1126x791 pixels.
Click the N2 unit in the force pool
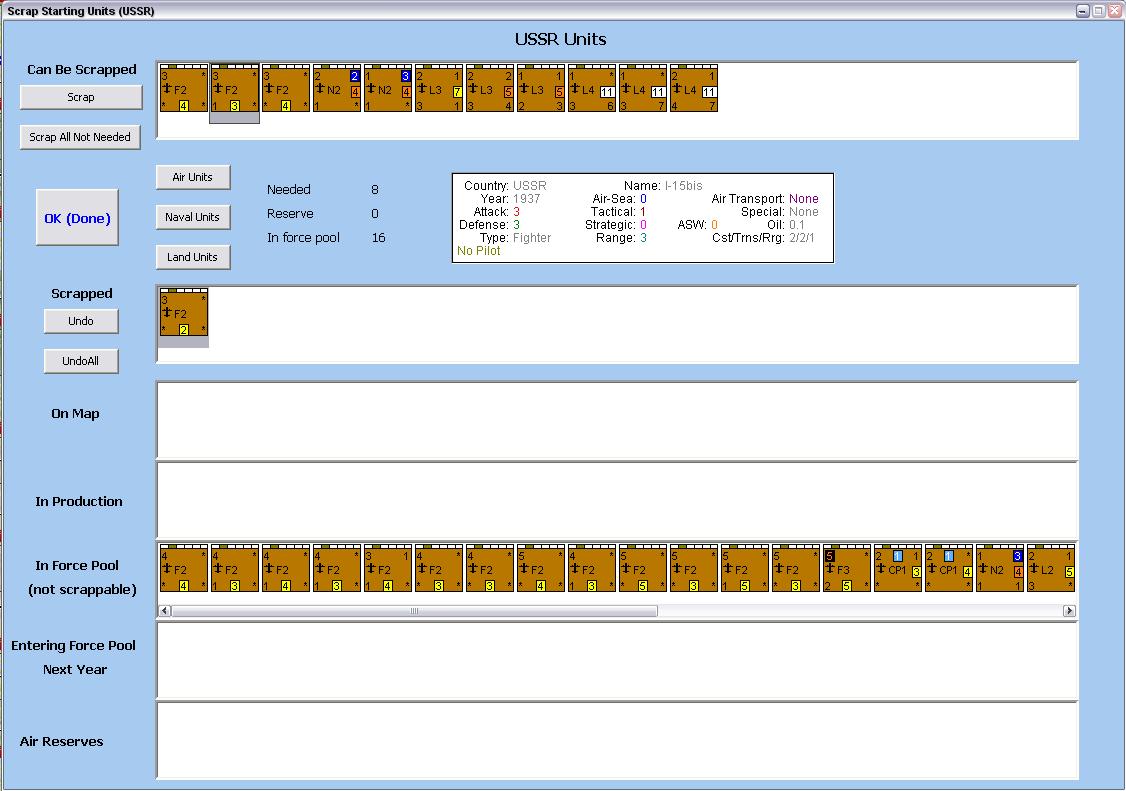(x=999, y=568)
